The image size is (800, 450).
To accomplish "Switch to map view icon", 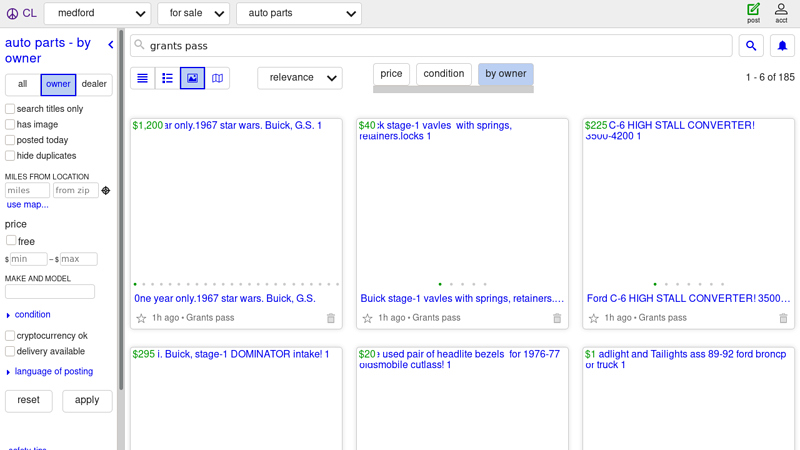I will point(217,78).
